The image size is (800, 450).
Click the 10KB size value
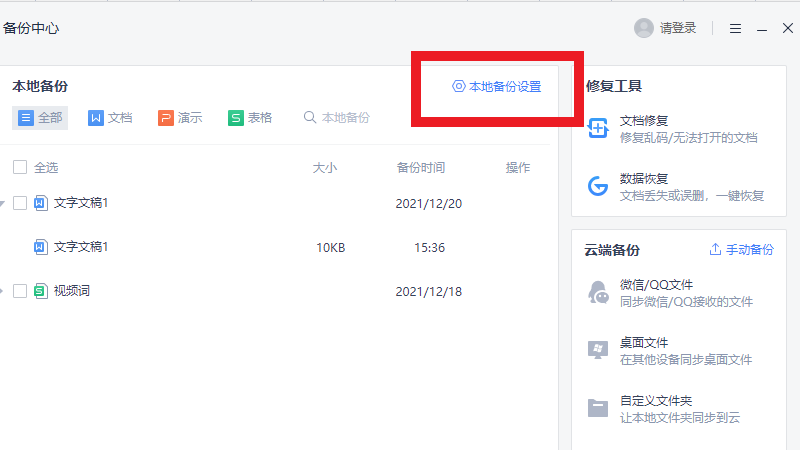click(331, 247)
